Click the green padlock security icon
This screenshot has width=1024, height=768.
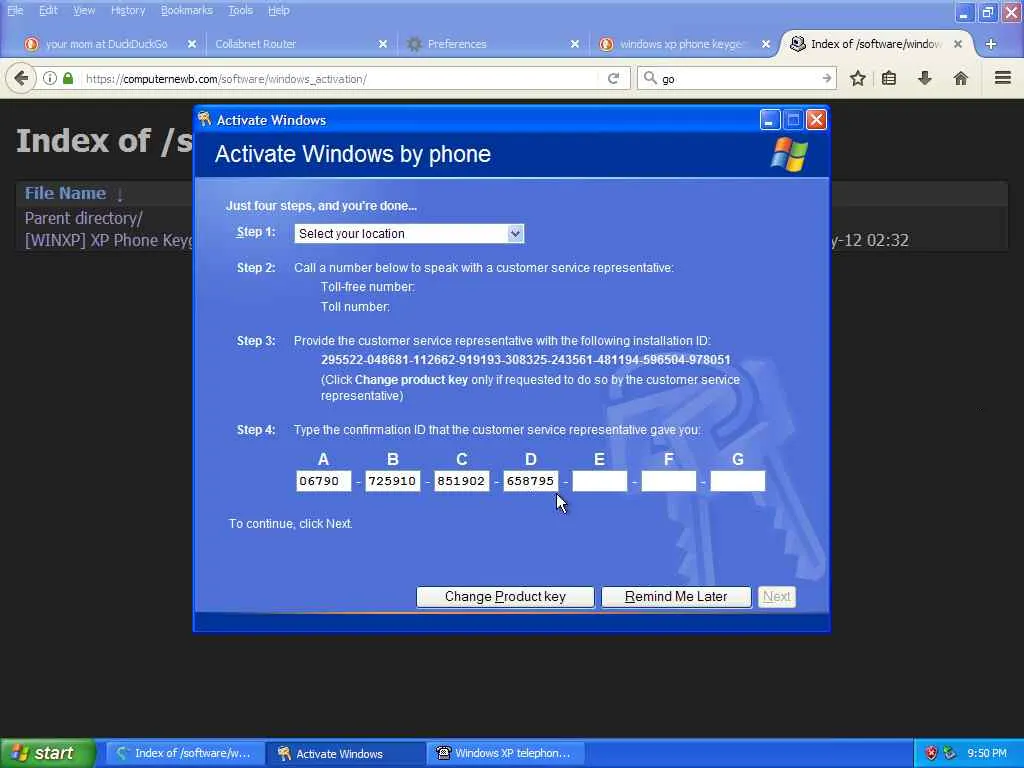pos(68,78)
